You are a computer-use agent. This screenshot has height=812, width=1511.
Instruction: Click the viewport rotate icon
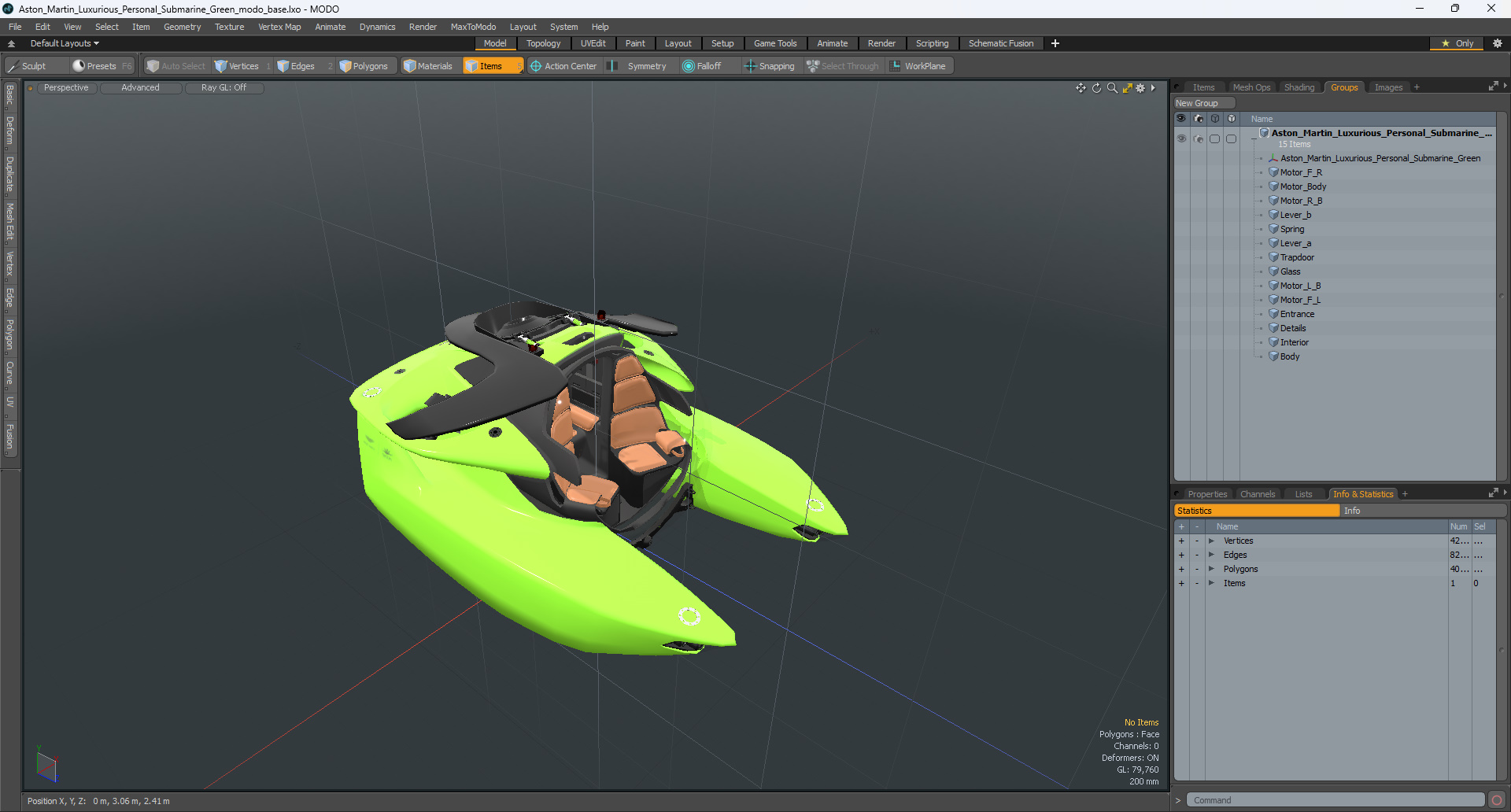(x=1096, y=88)
